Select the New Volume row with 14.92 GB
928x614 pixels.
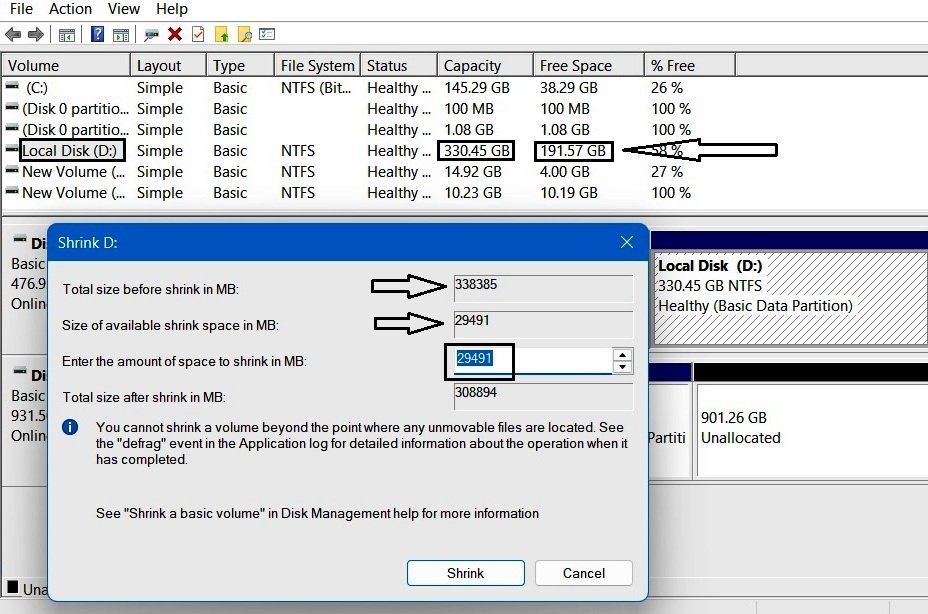[x=367, y=172]
